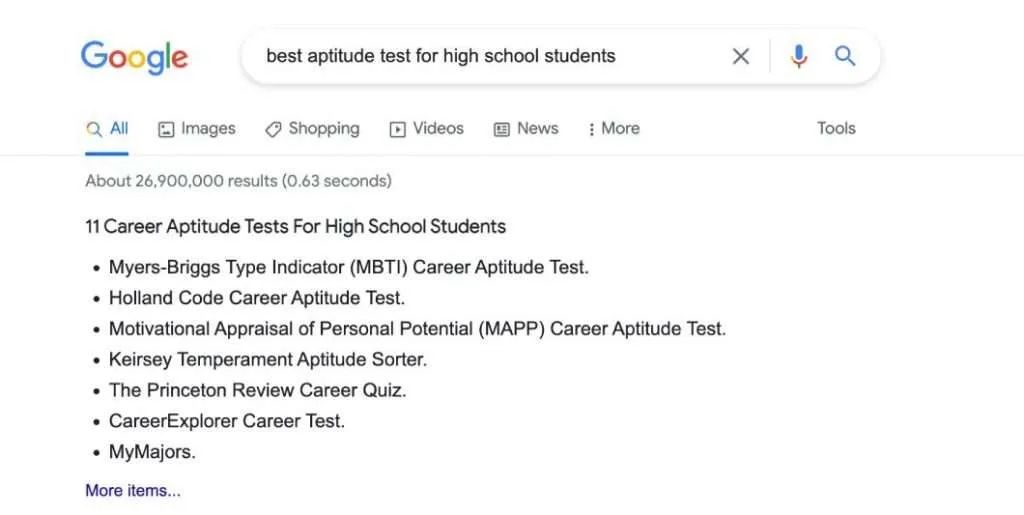Click the Images tab icon
This screenshot has height=515, width=1024.
tap(166, 129)
